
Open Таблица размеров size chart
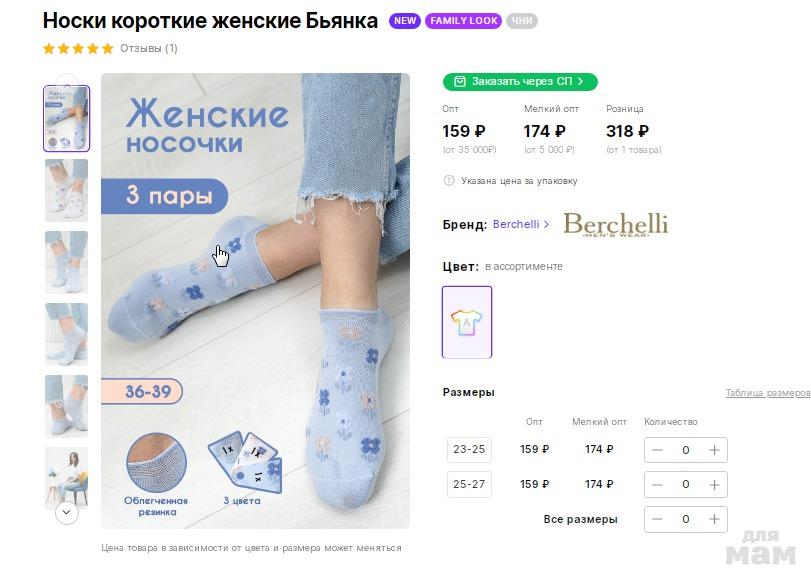point(767,393)
